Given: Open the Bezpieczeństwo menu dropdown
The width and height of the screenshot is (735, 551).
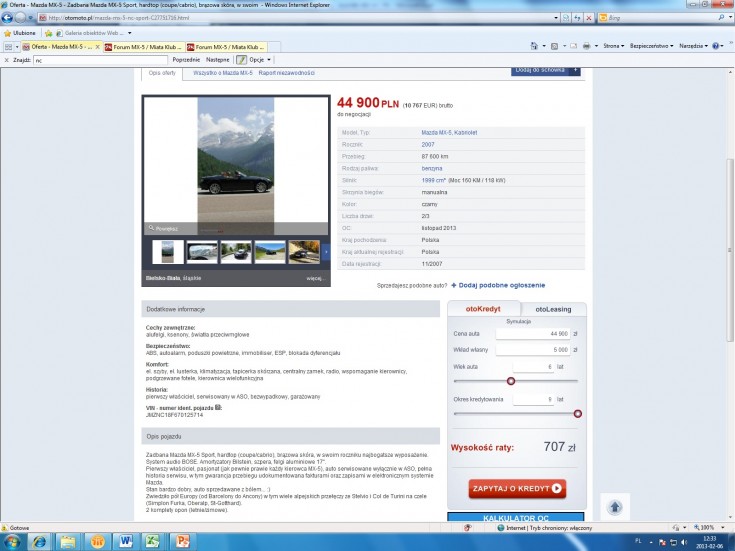Looking at the screenshot, I should pyautogui.click(x=652, y=46).
